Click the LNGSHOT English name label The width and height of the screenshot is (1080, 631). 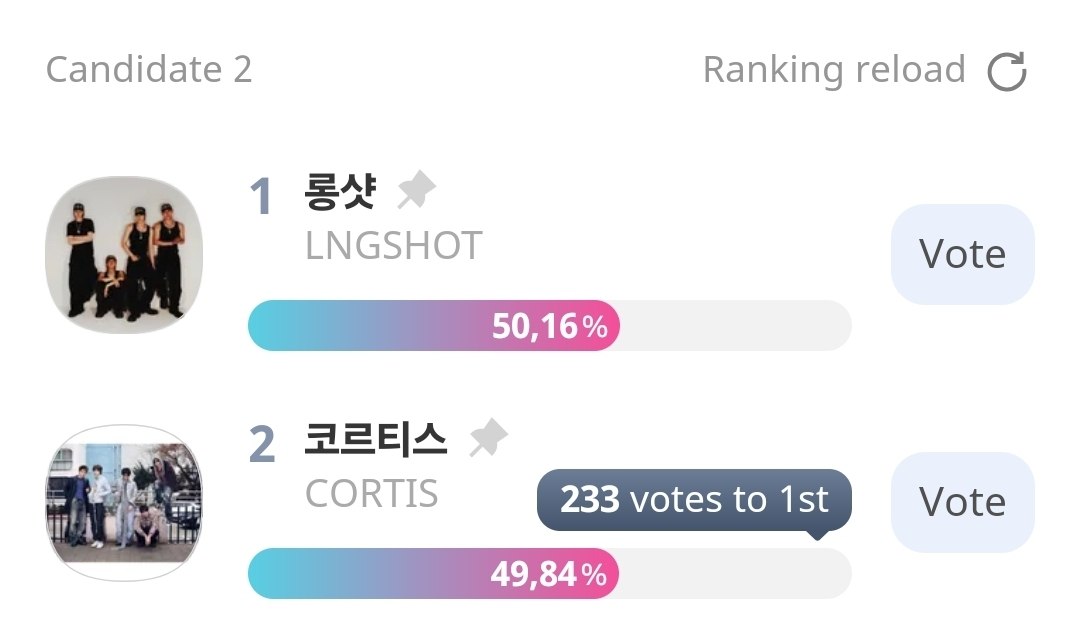393,246
